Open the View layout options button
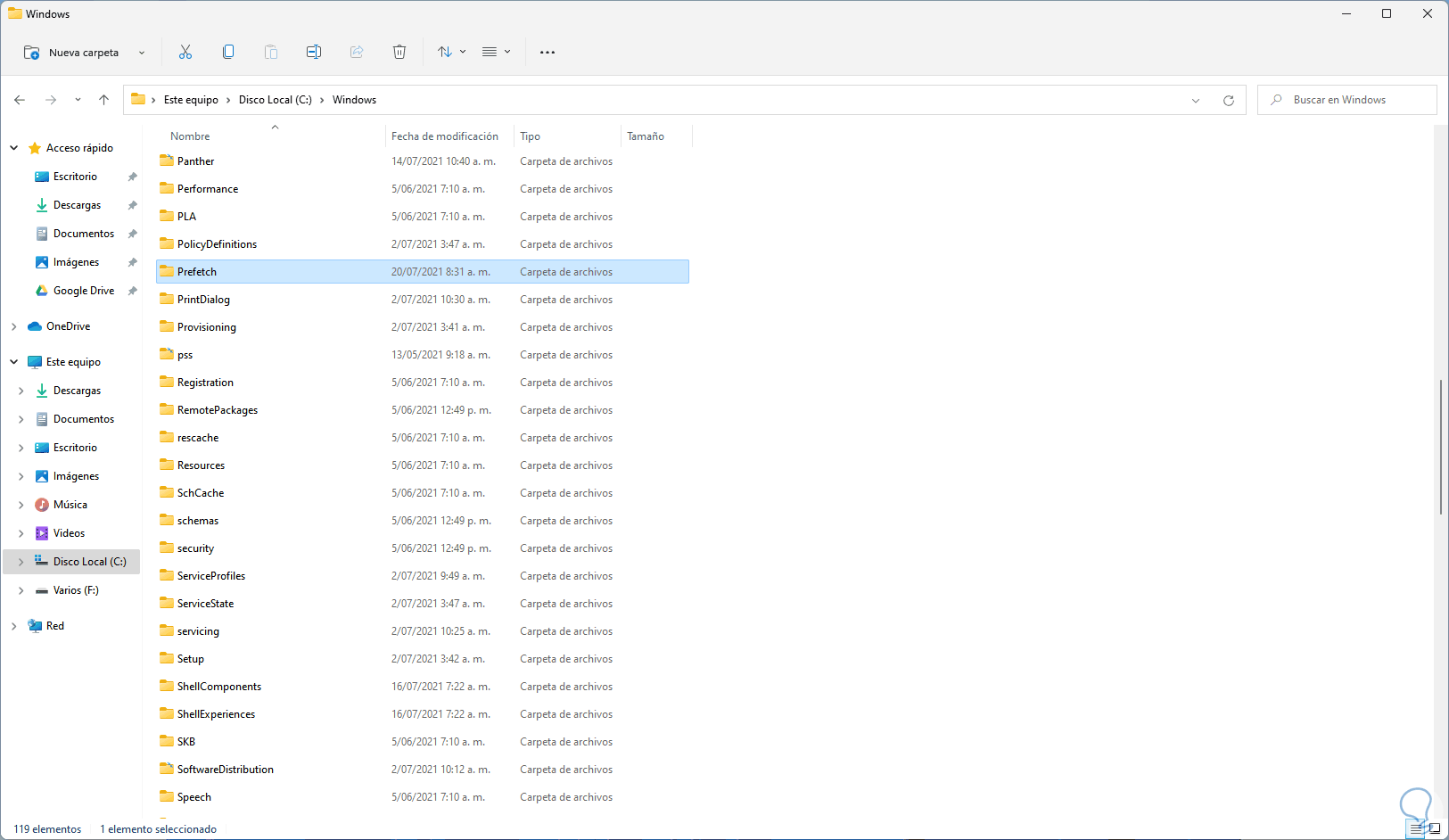 point(496,52)
